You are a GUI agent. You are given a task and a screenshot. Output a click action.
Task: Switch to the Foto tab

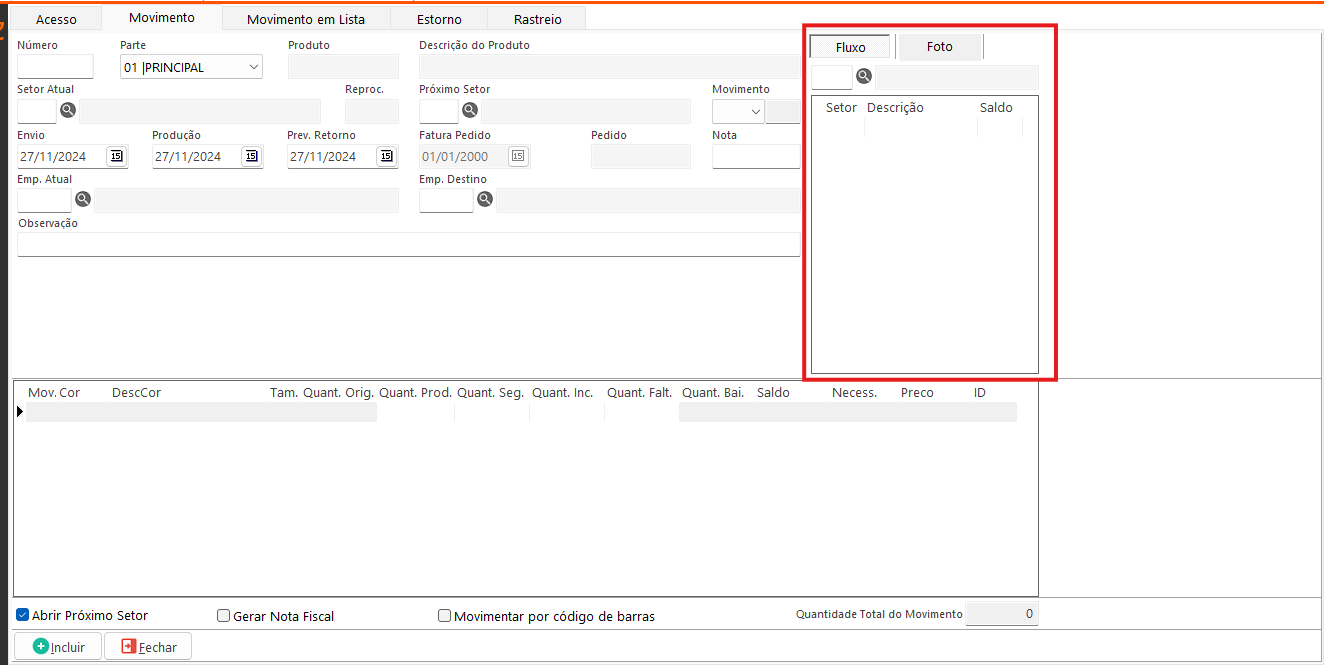(939, 47)
